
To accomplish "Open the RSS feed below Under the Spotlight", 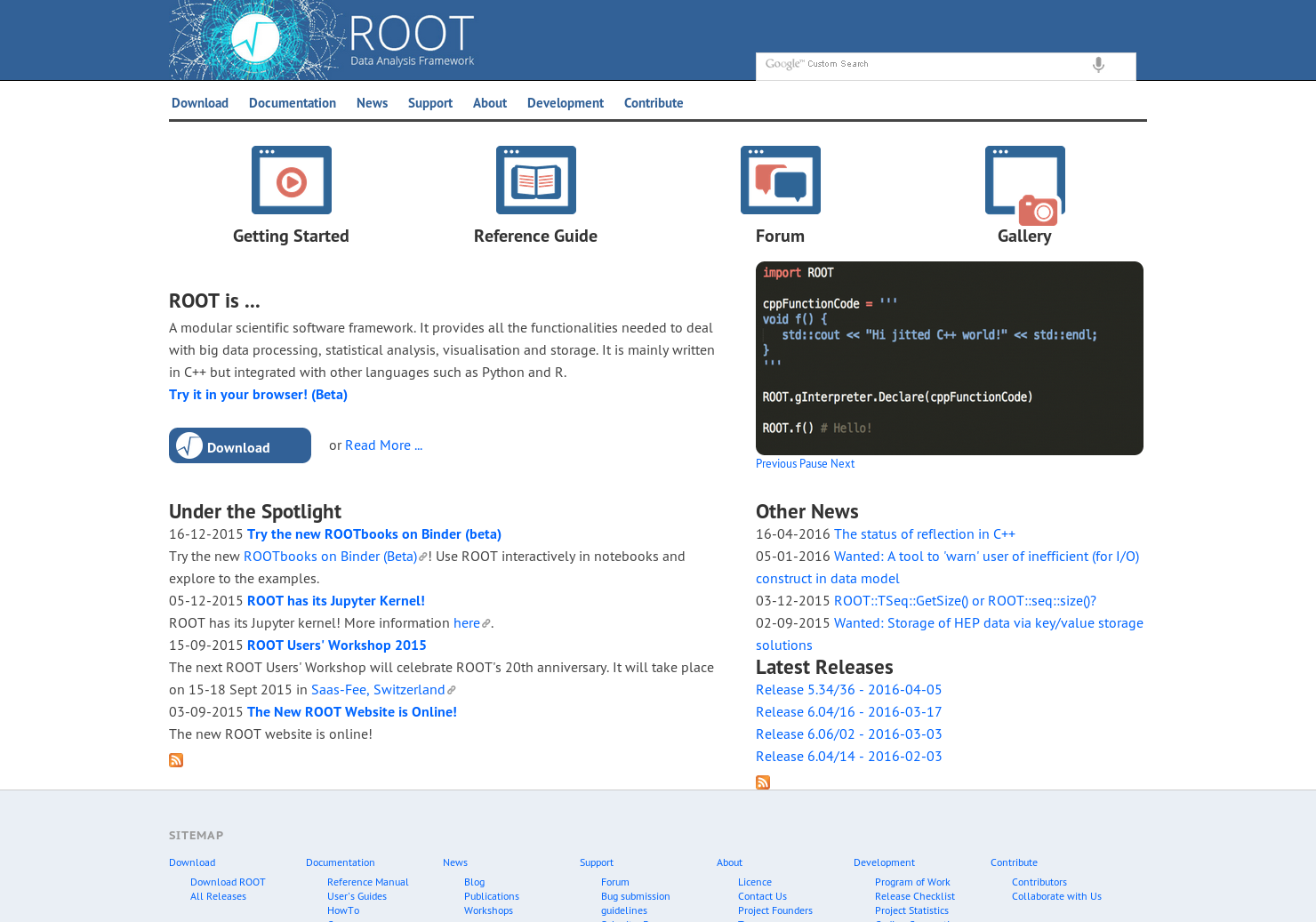I will 176,760.
